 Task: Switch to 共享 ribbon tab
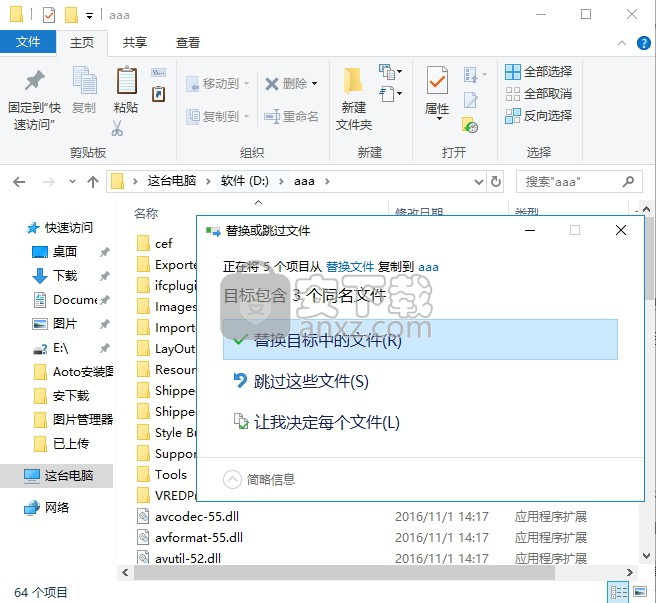click(x=135, y=42)
